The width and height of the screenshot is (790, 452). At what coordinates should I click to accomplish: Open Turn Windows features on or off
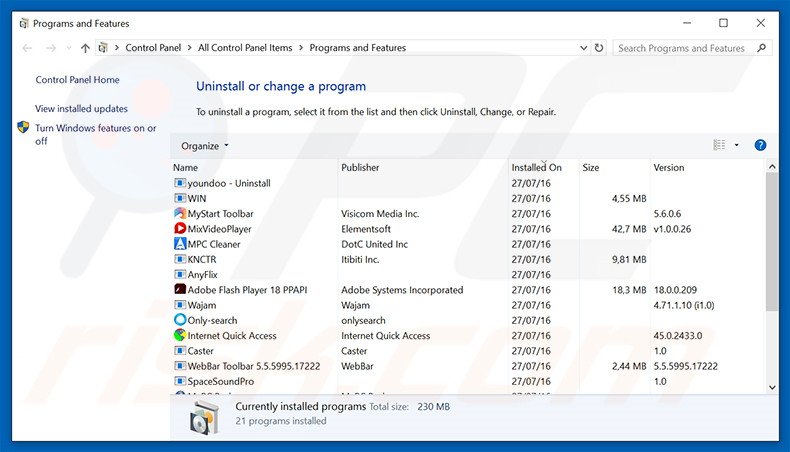pyautogui.click(x=95, y=135)
